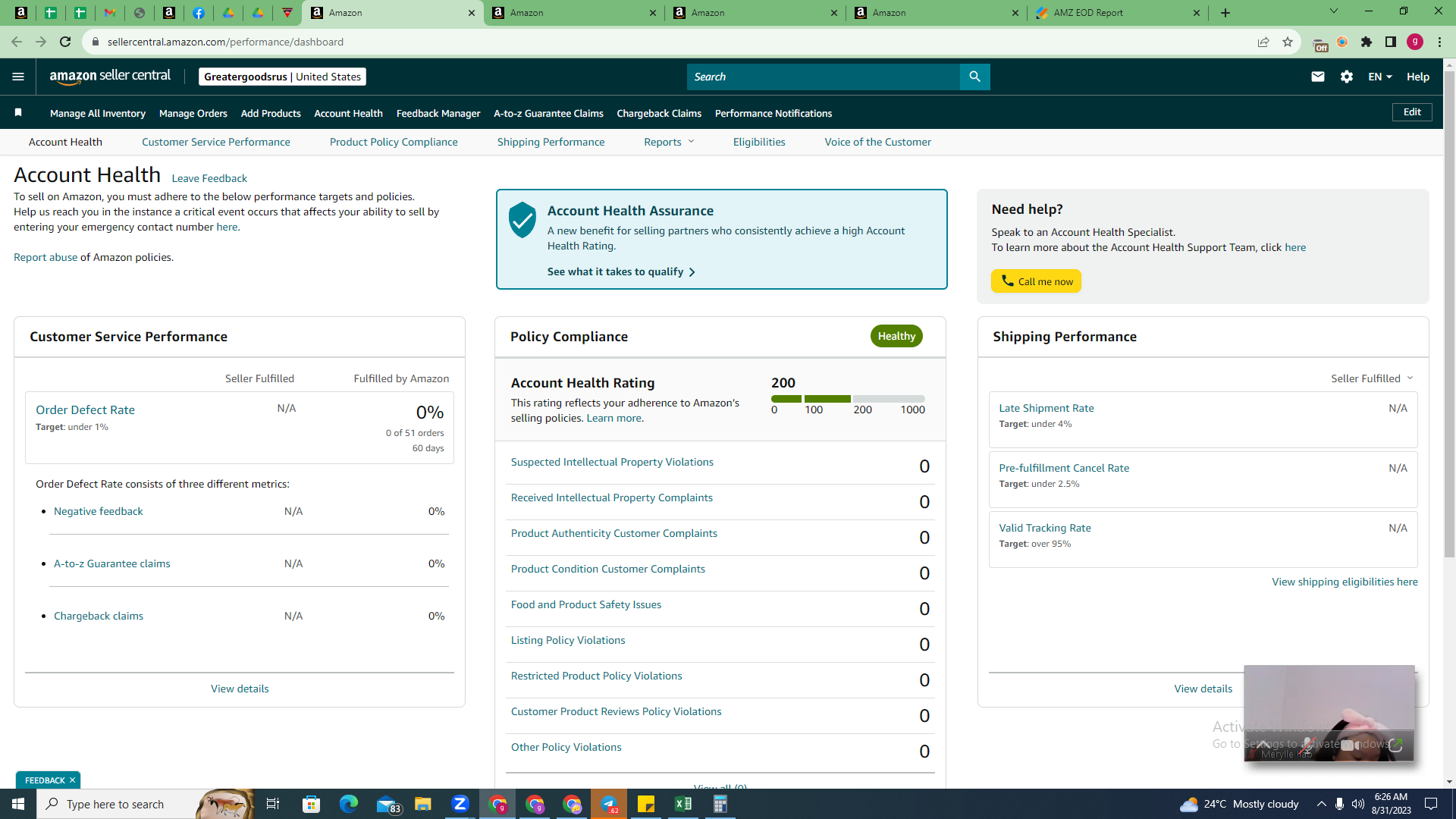Switch to Customer Service Performance tab

(216, 142)
